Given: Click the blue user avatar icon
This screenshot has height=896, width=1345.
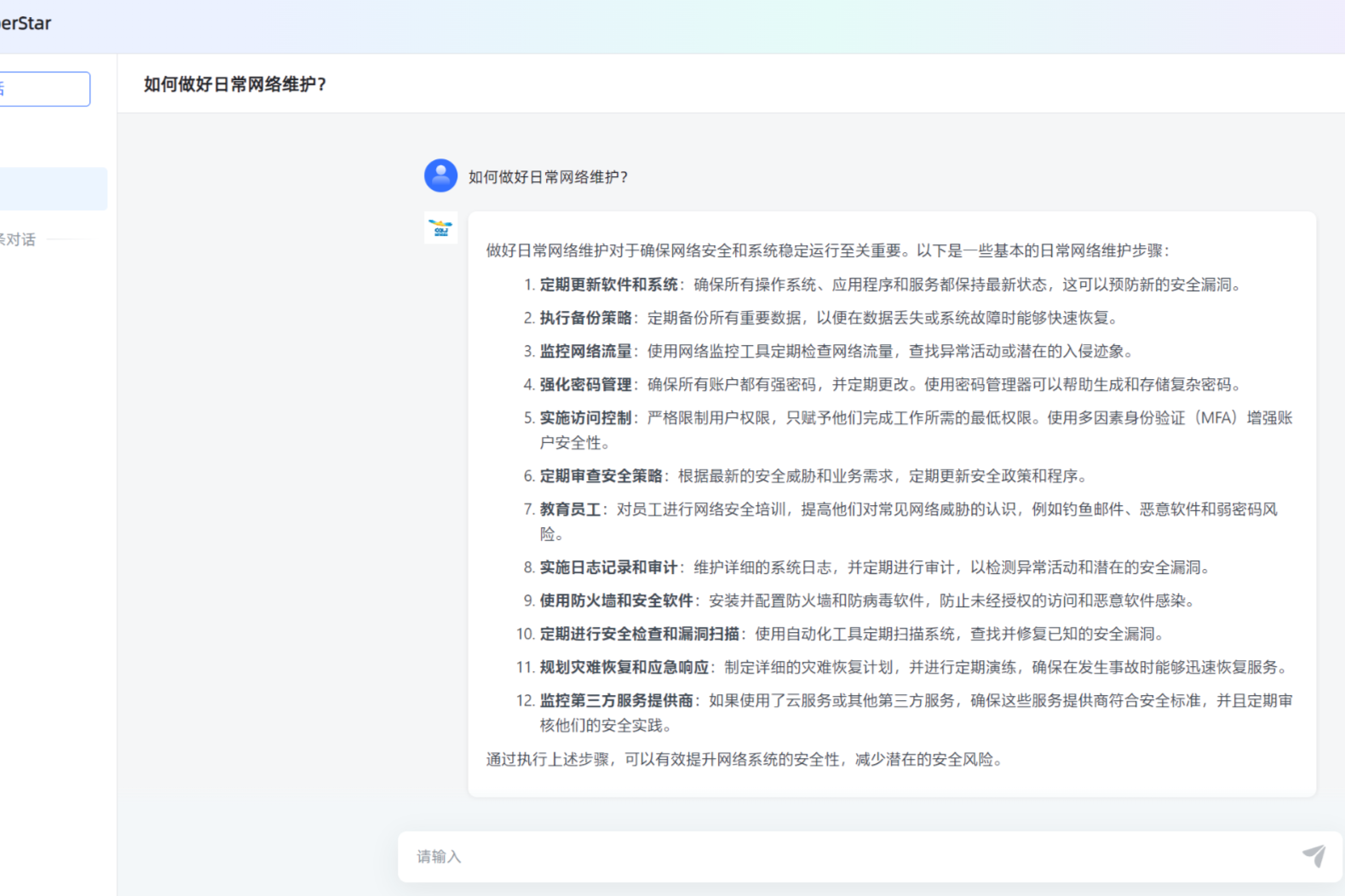Looking at the screenshot, I should [440, 176].
